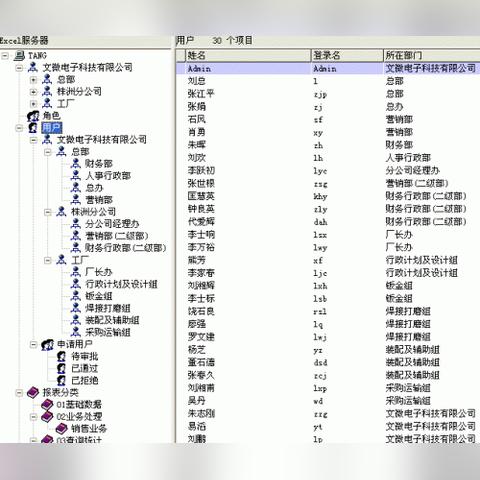Viewport: 480px width, 480px height.
Task: Sort by the 姓名 column header
Action: [x=248, y=55]
